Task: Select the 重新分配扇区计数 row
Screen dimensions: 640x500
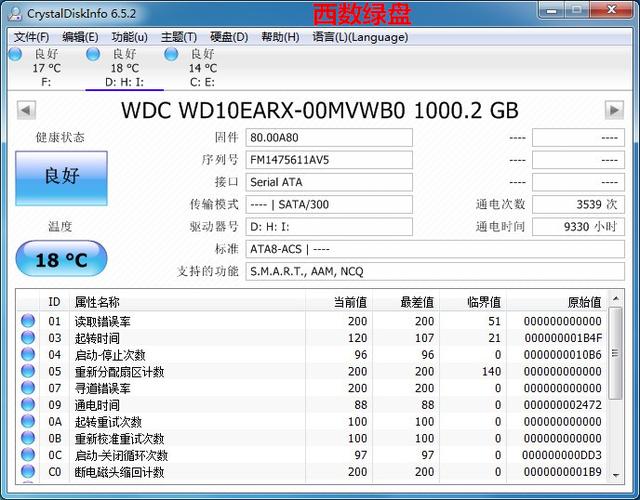Action: (x=312, y=371)
